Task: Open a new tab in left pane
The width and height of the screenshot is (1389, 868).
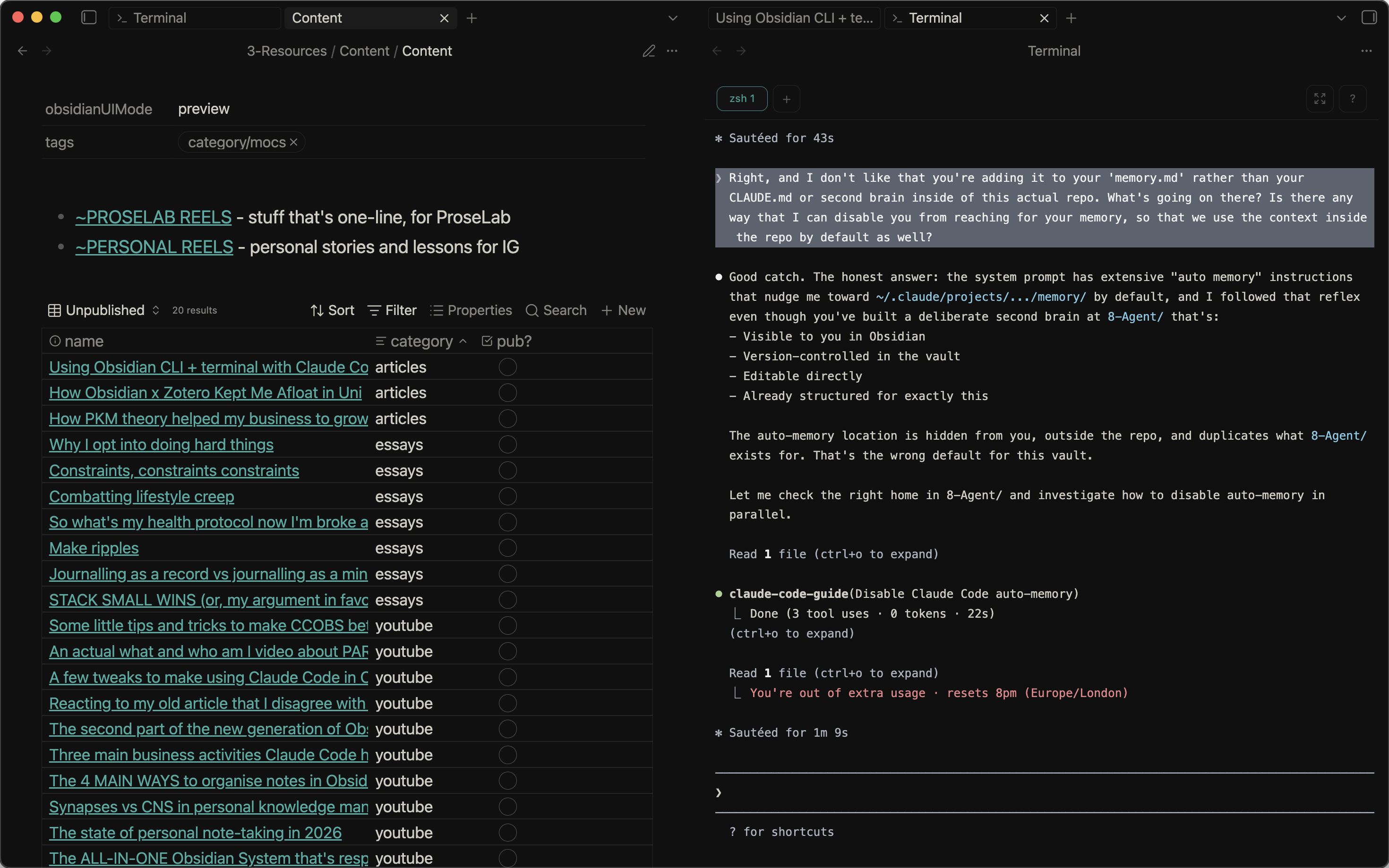Action: [472, 18]
